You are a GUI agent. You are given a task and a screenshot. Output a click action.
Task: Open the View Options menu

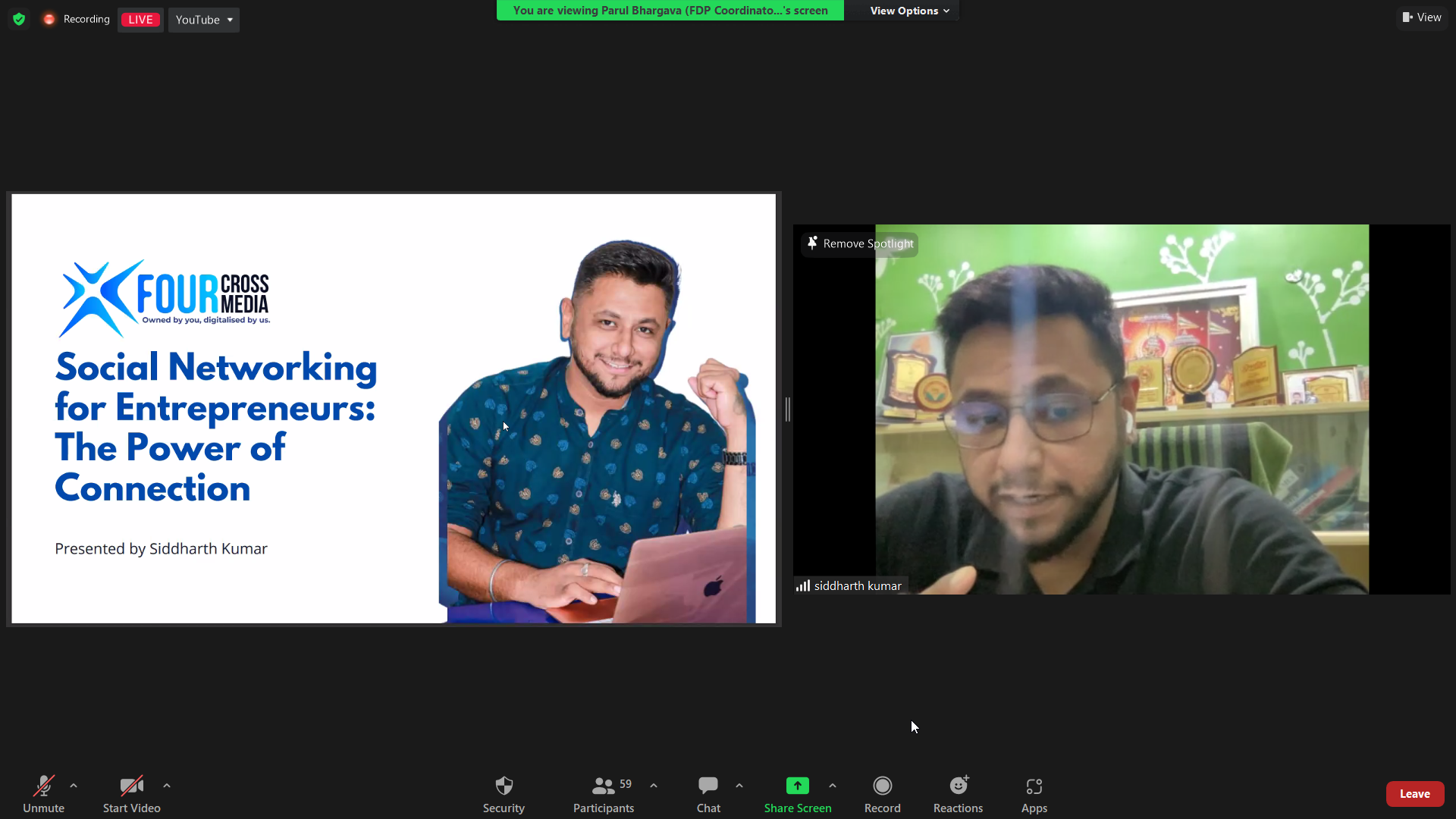tap(908, 11)
